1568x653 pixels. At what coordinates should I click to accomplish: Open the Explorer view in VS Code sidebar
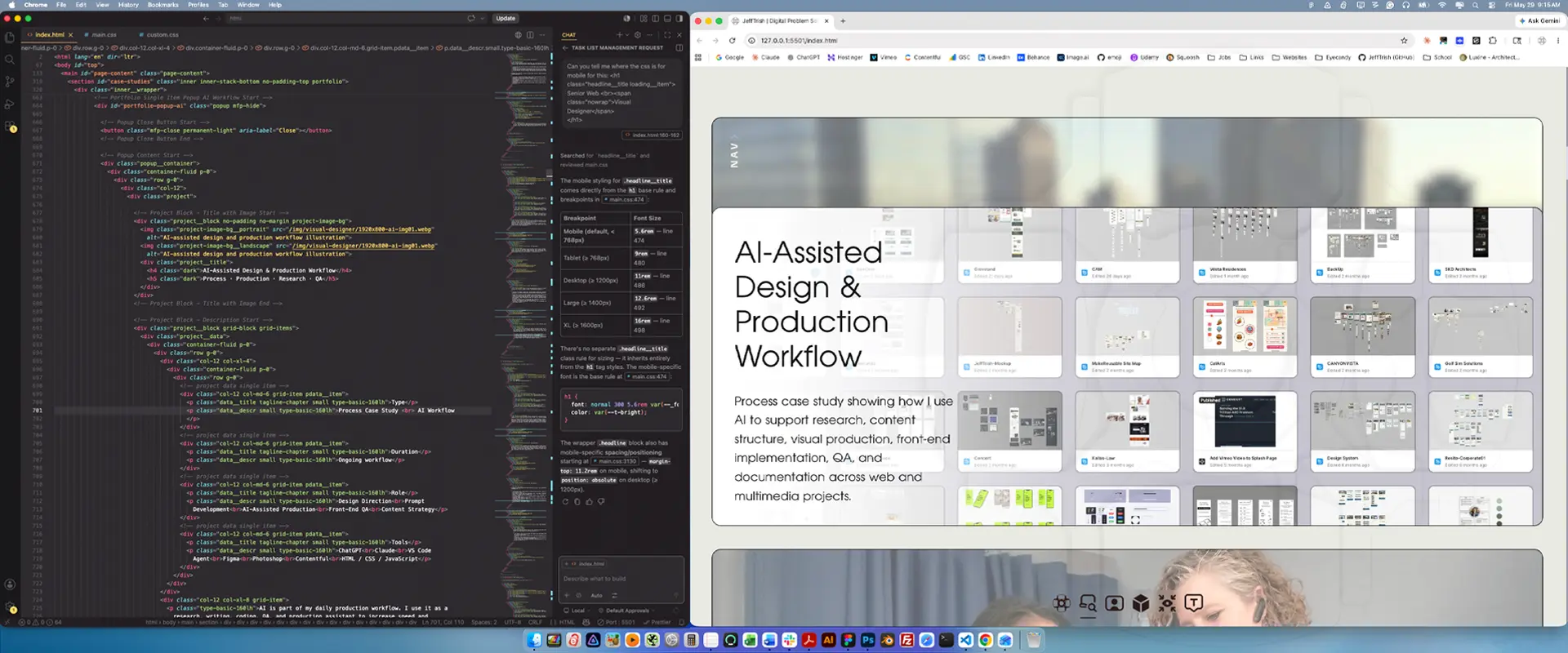point(10,38)
